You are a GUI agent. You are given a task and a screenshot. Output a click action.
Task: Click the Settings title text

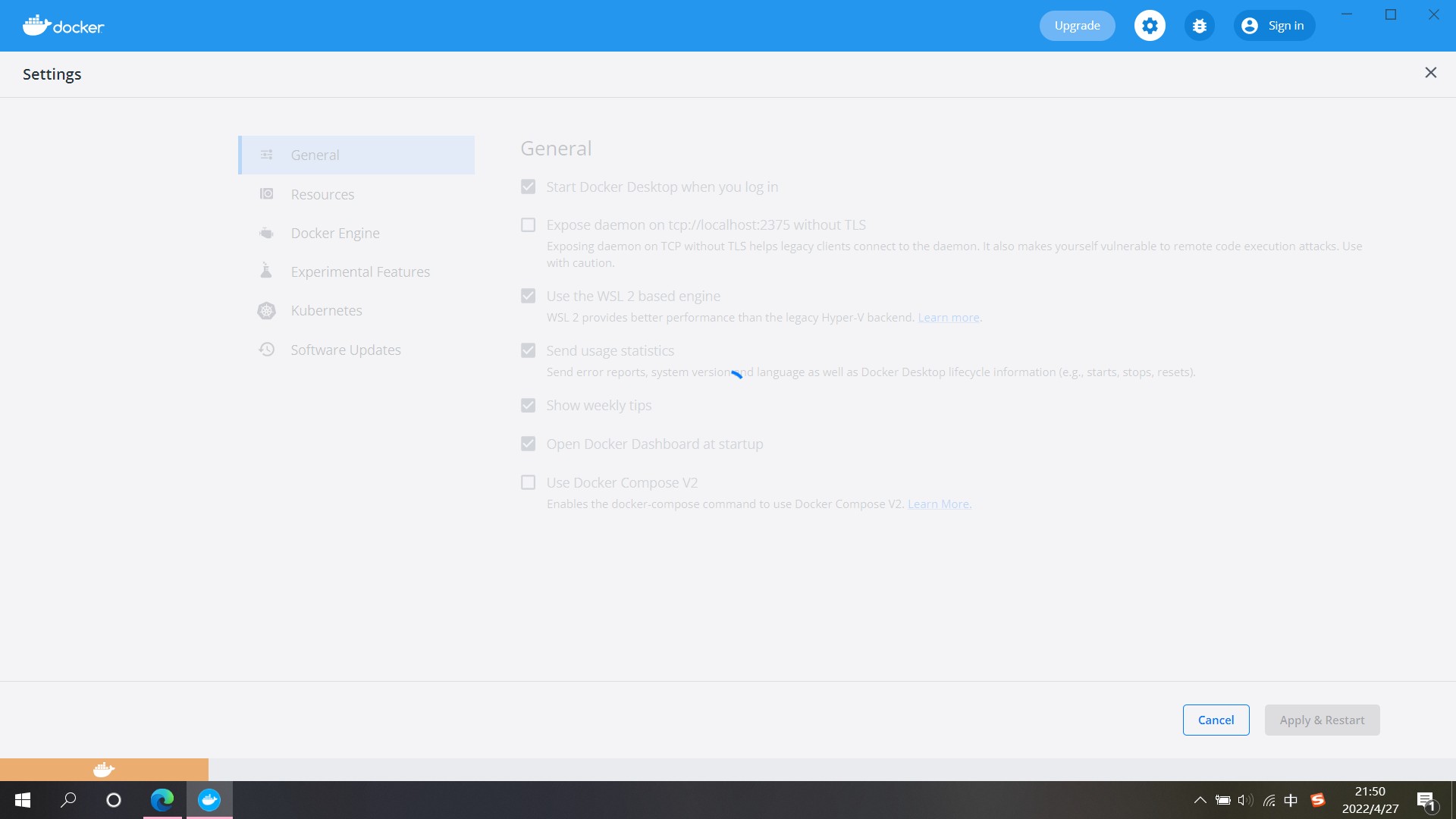(52, 74)
